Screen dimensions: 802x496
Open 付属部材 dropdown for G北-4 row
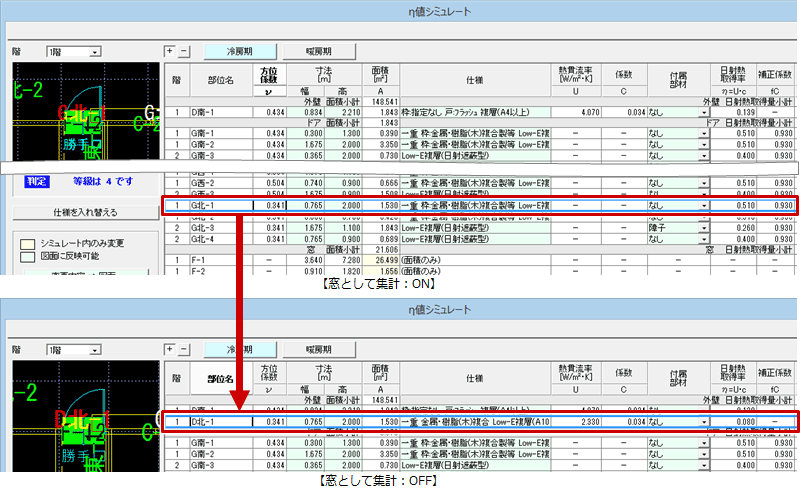click(x=704, y=239)
